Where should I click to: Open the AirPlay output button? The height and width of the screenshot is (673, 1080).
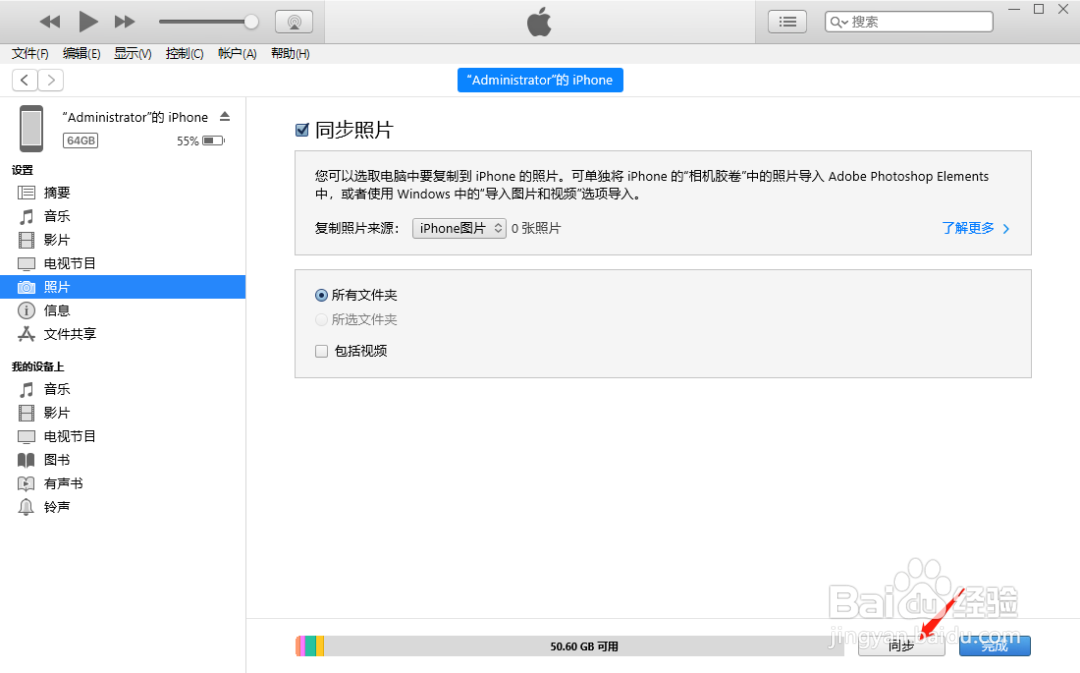click(294, 22)
